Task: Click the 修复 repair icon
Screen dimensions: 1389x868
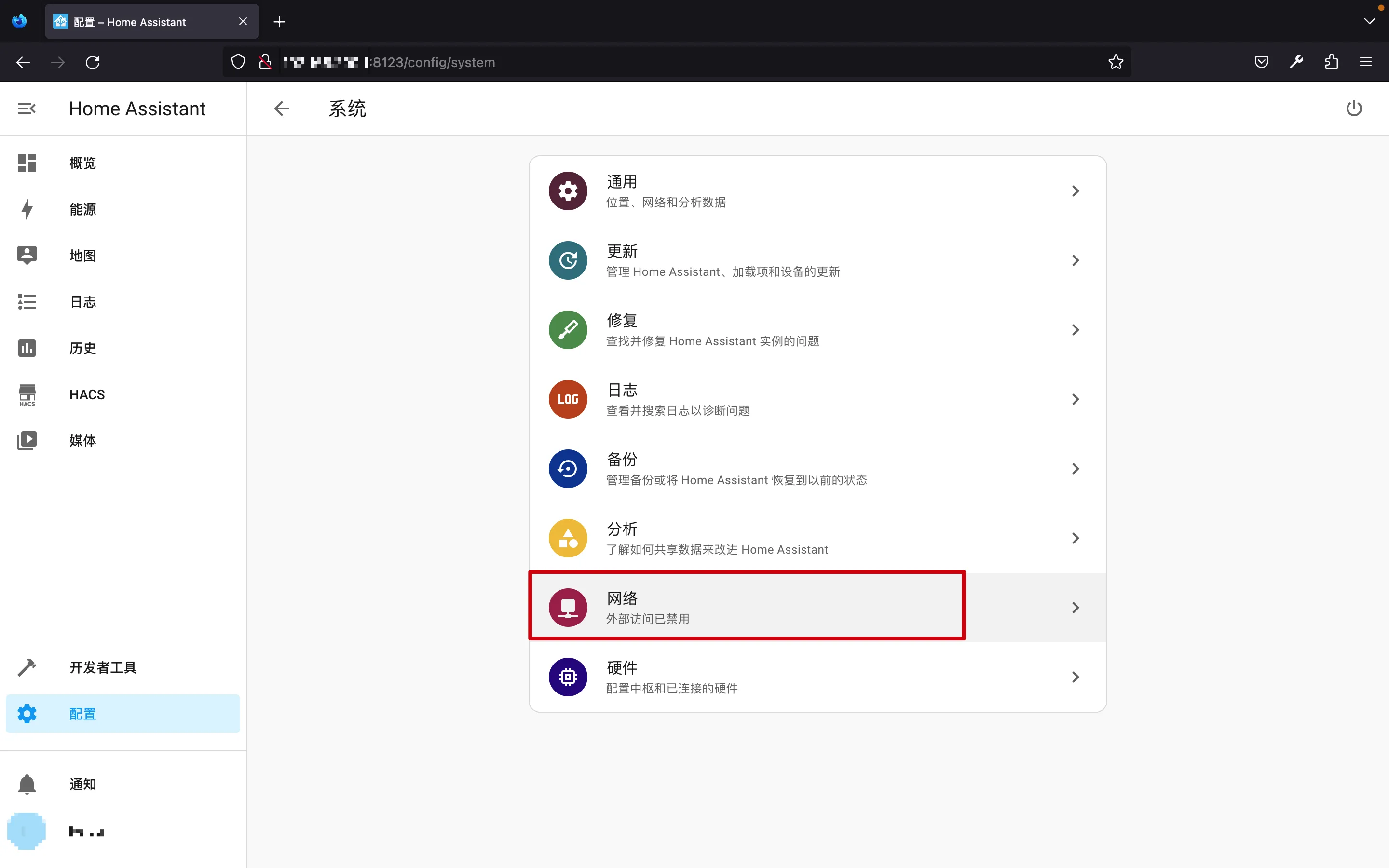Action: pos(568,329)
